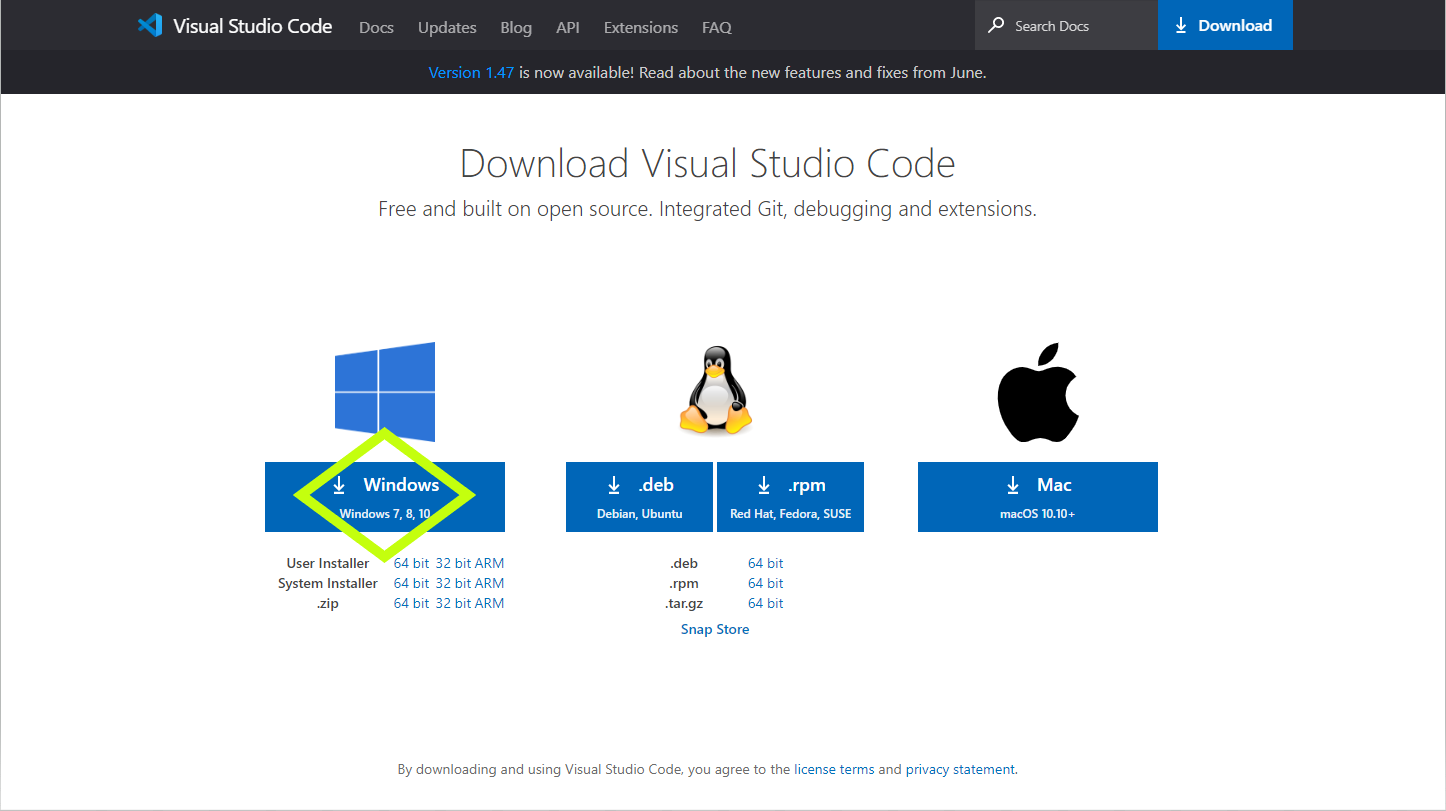The width and height of the screenshot is (1446, 811).
Task: Click the Version 1.47 link
Action: pos(471,72)
